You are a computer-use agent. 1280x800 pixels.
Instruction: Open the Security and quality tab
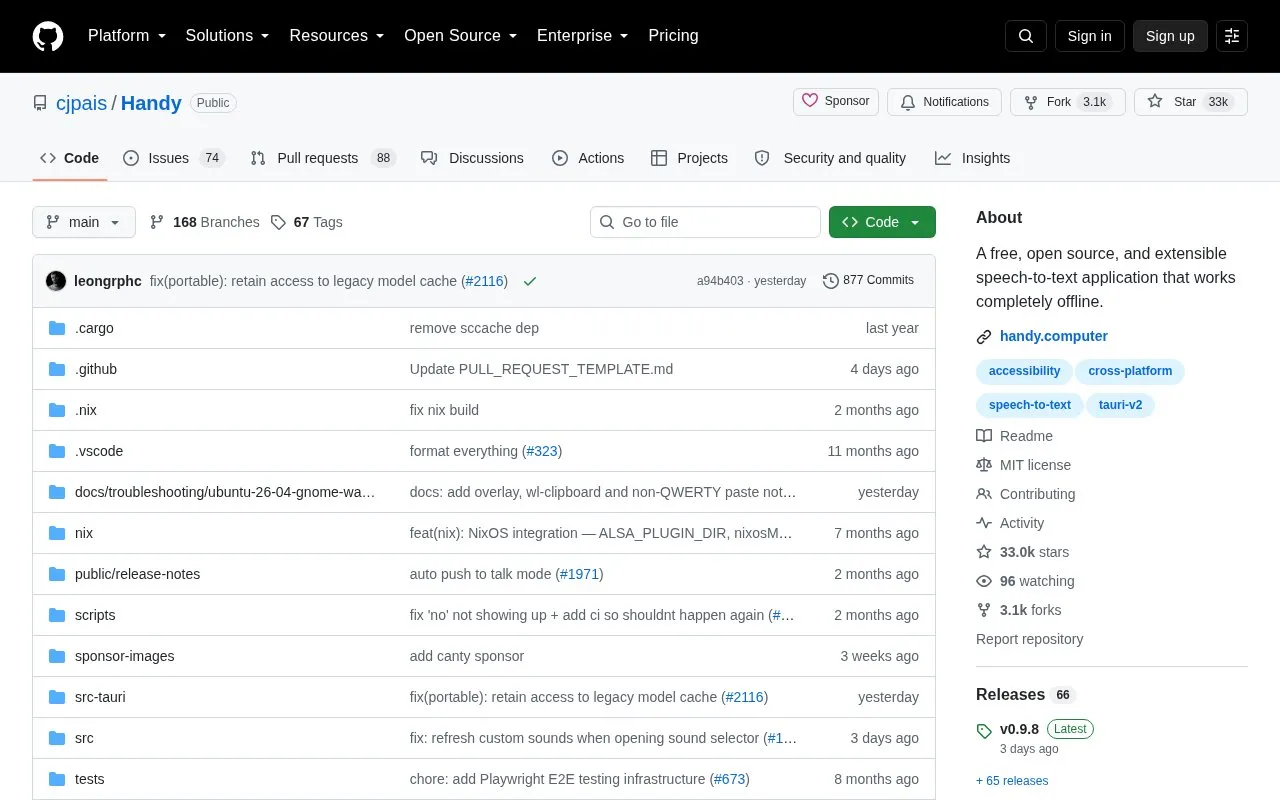click(x=830, y=158)
